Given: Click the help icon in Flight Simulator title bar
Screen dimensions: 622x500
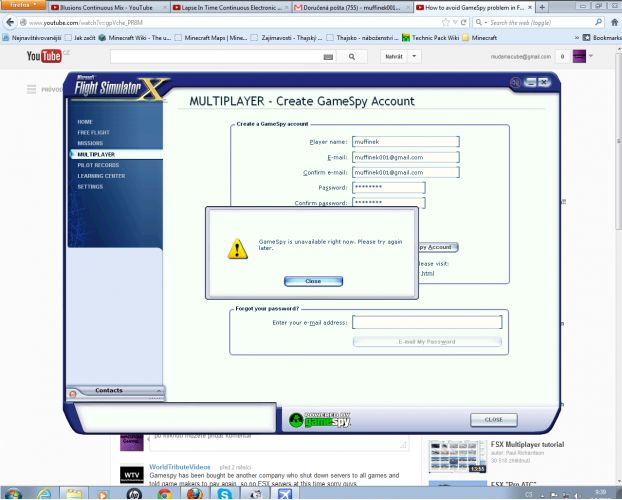Looking at the screenshot, I should click(x=515, y=83).
